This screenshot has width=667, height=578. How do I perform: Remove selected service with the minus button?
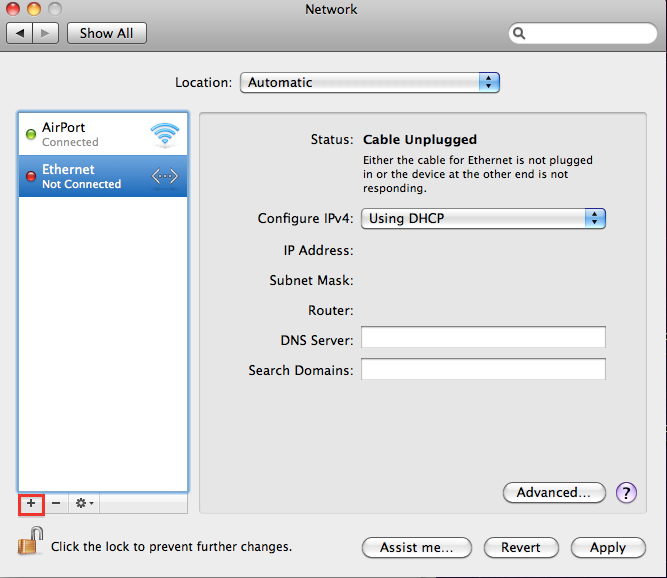(56, 503)
